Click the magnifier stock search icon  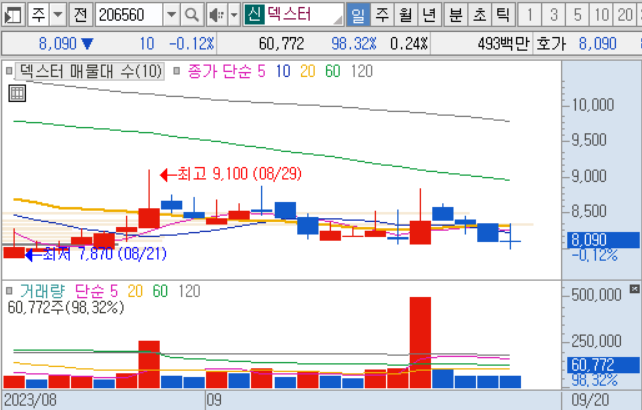[x=192, y=15]
